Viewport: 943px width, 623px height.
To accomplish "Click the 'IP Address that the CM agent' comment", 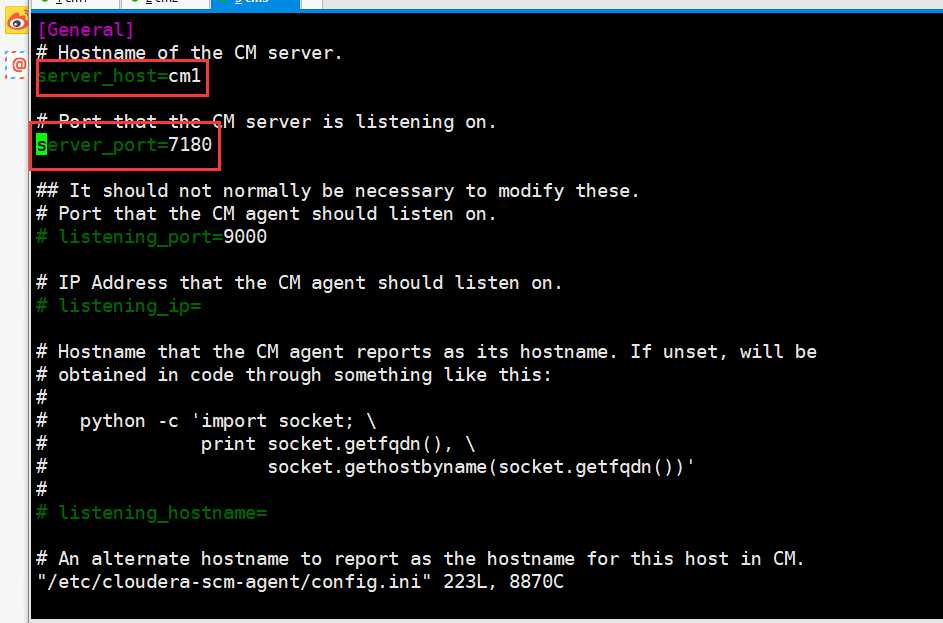I will (x=299, y=283).
